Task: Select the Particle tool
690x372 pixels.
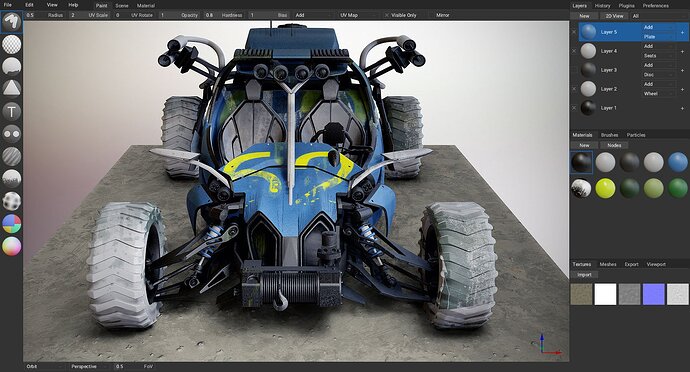Action: 11,178
